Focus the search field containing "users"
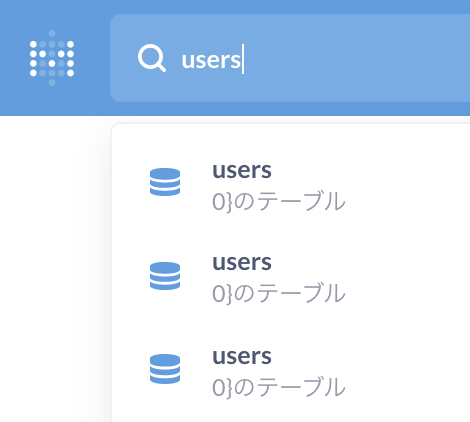This screenshot has height=422, width=470. 290,58
